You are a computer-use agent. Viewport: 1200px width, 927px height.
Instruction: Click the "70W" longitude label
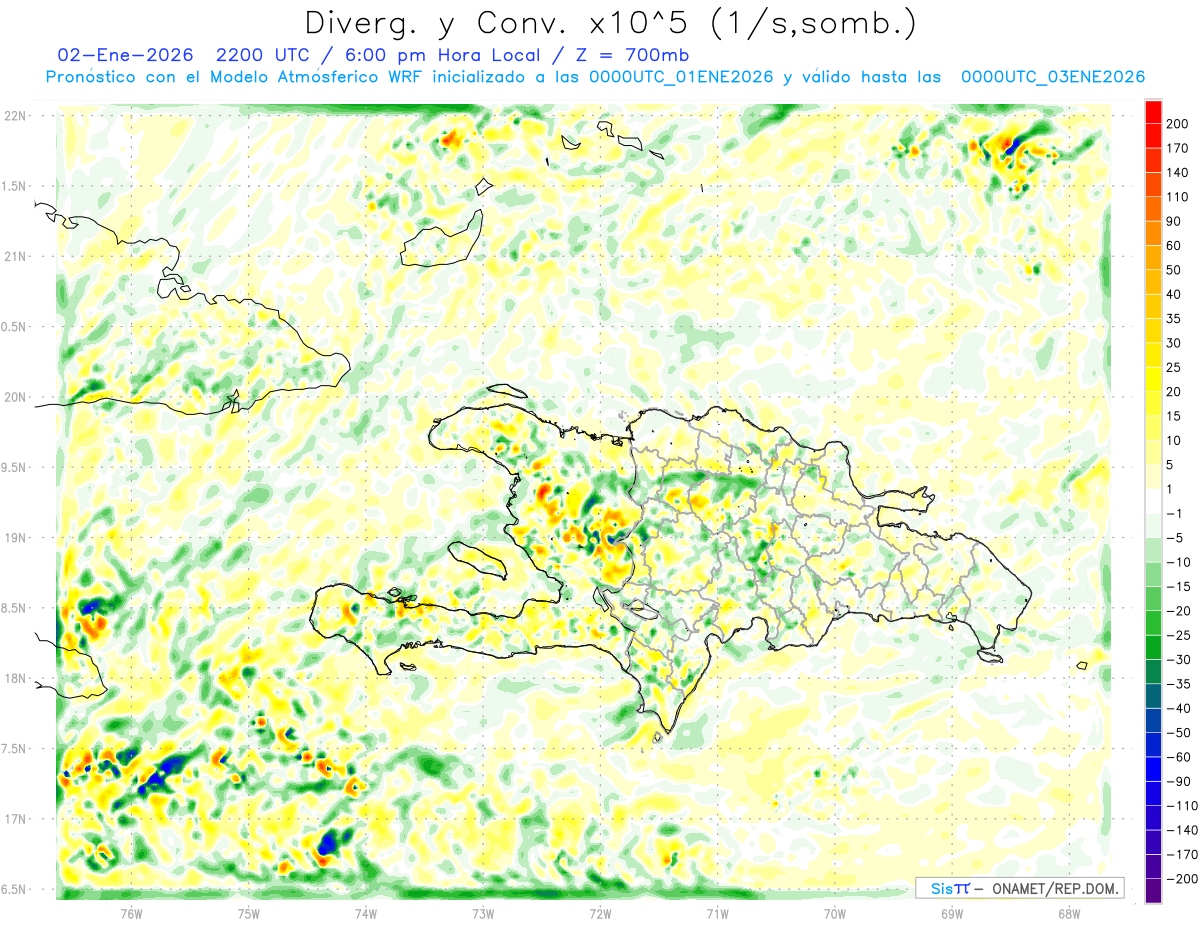[x=835, y=913]
